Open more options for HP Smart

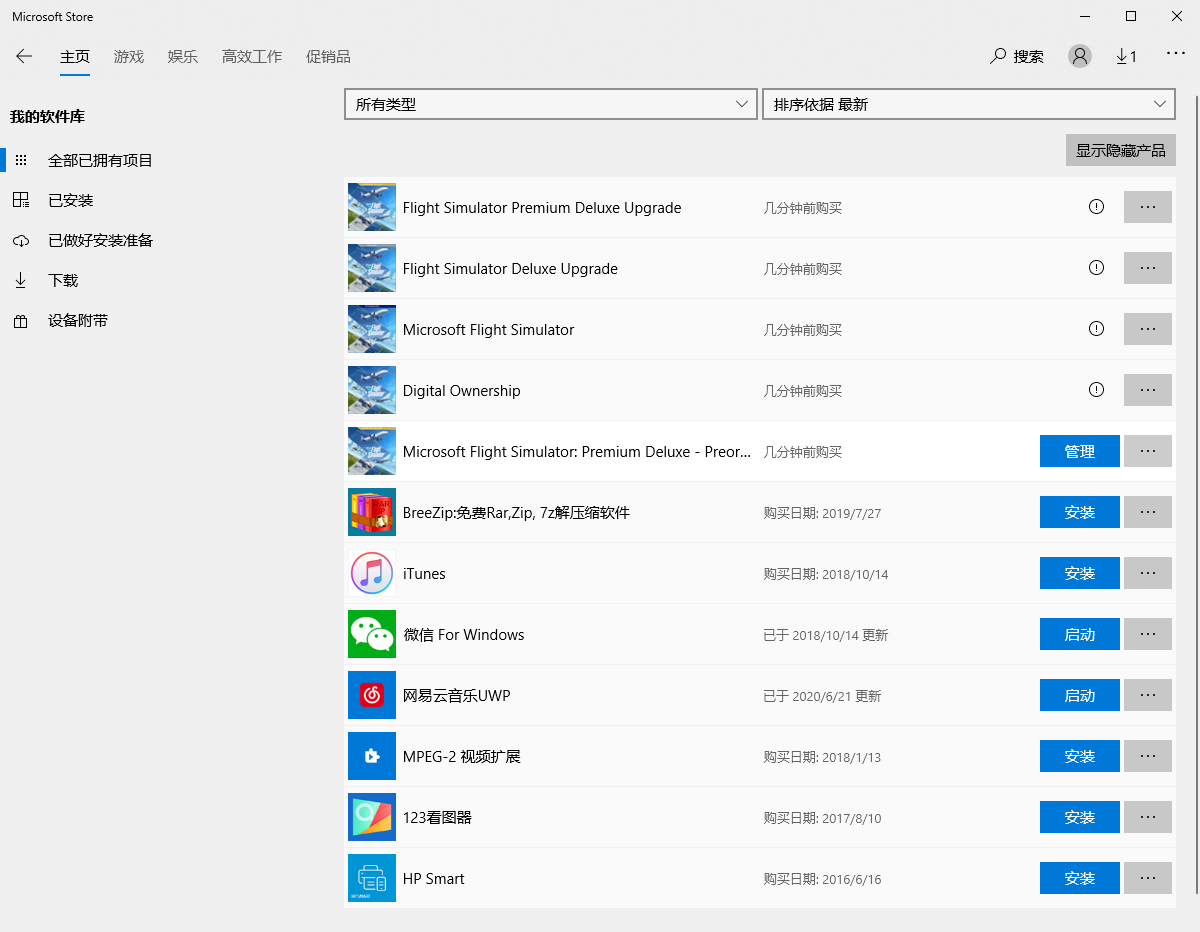[1148, 878]
